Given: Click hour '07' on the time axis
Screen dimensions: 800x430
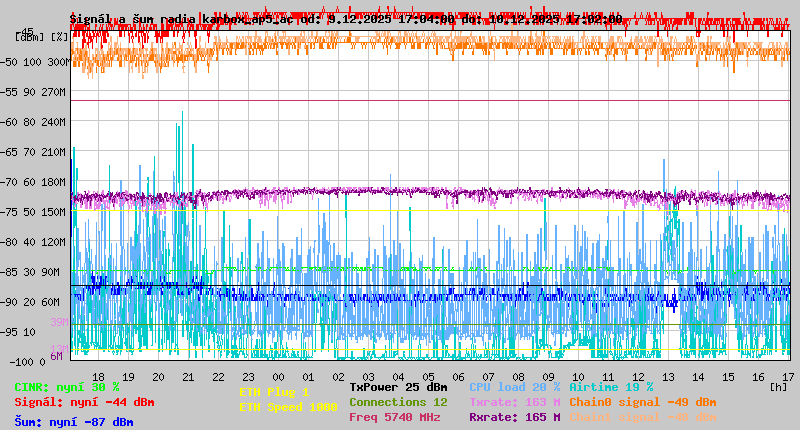Looking at the screenshot, I should (488, 377).
